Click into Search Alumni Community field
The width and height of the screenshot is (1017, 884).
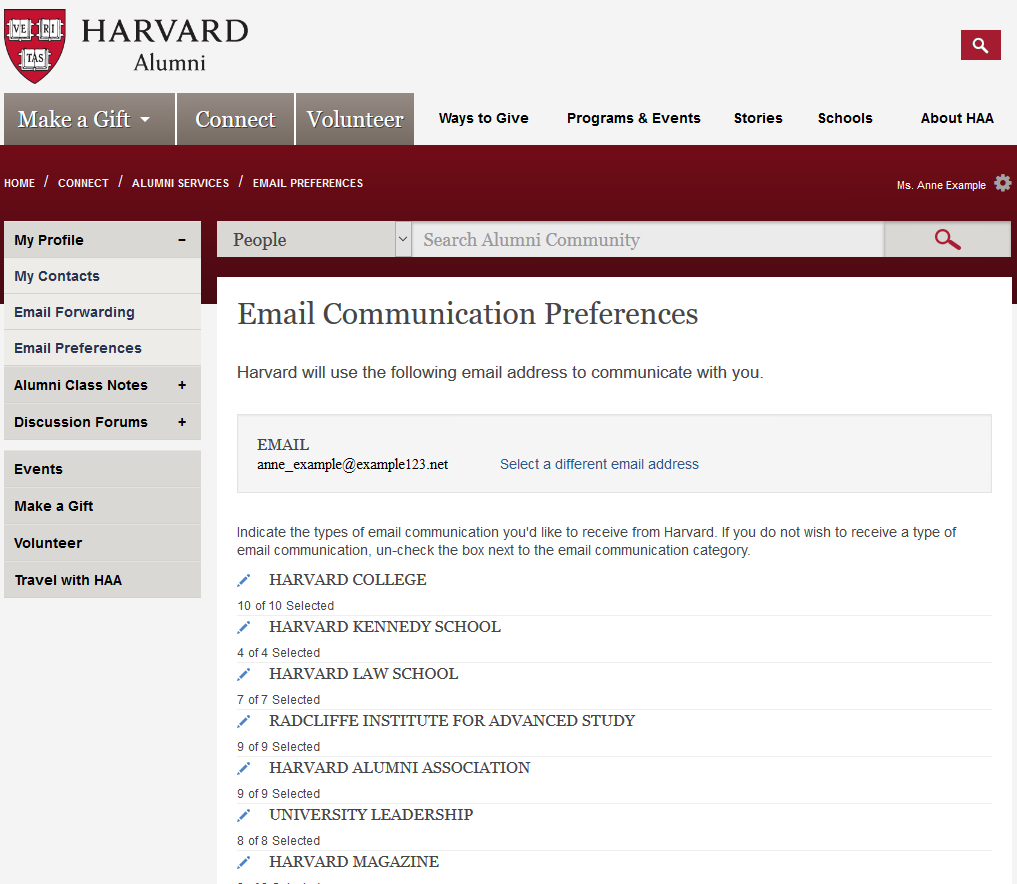click(x=648, y=239)
